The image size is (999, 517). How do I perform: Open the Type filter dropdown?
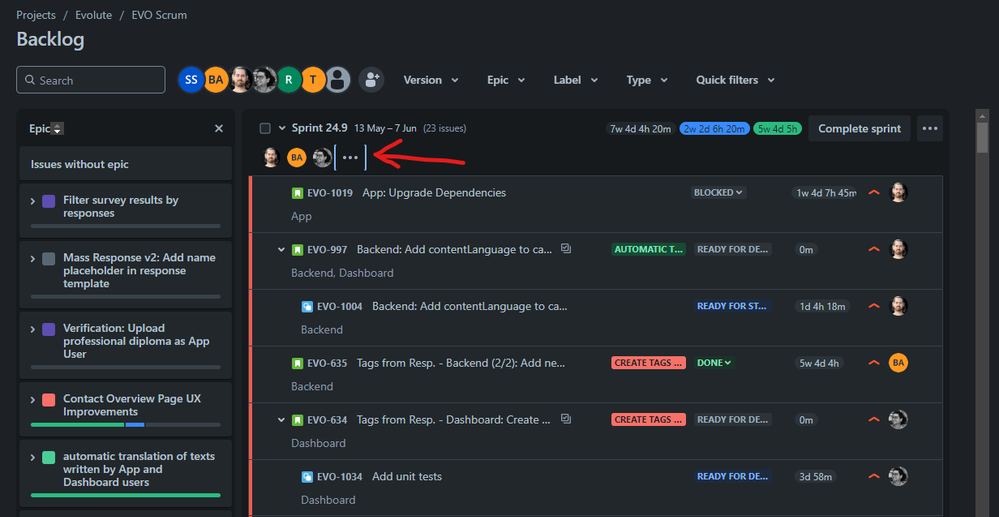point(647,80)
